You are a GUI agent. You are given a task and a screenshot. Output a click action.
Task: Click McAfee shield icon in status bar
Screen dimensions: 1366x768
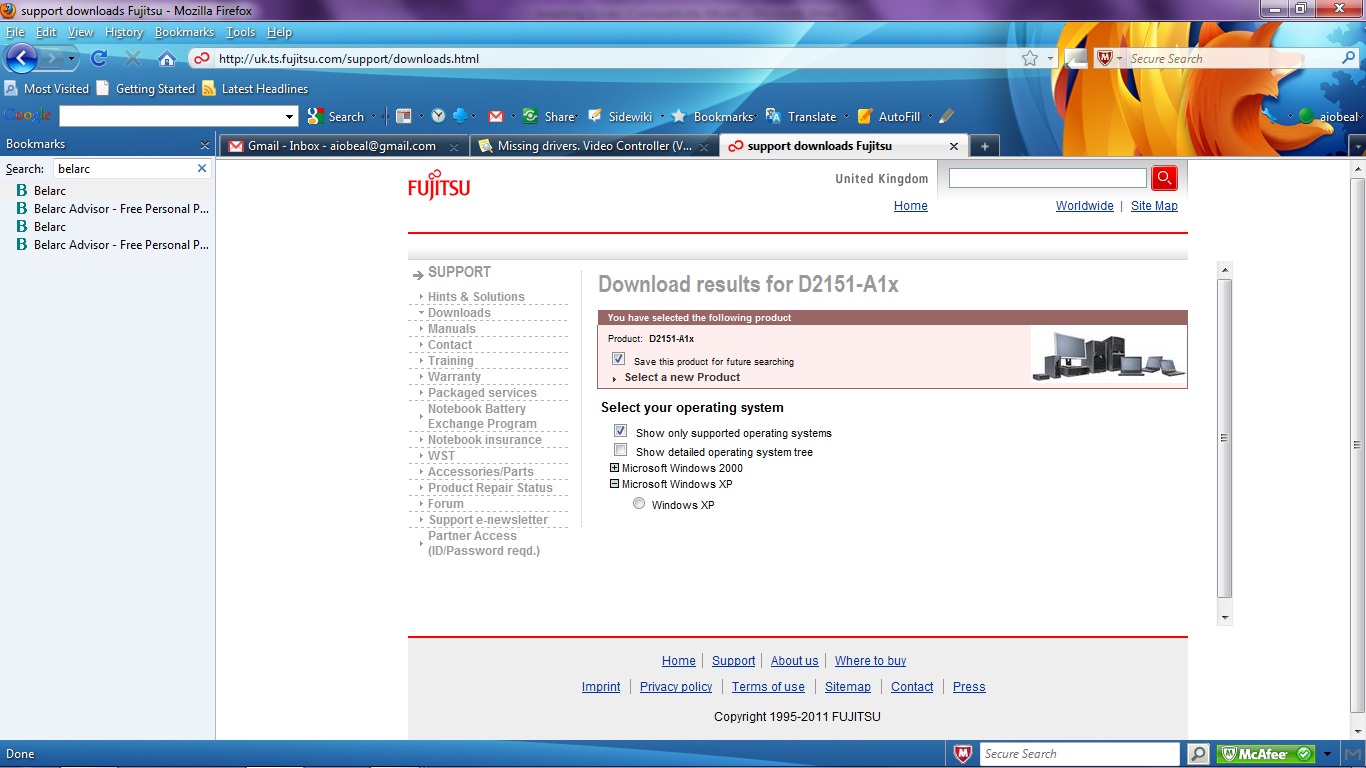point(962,754)
